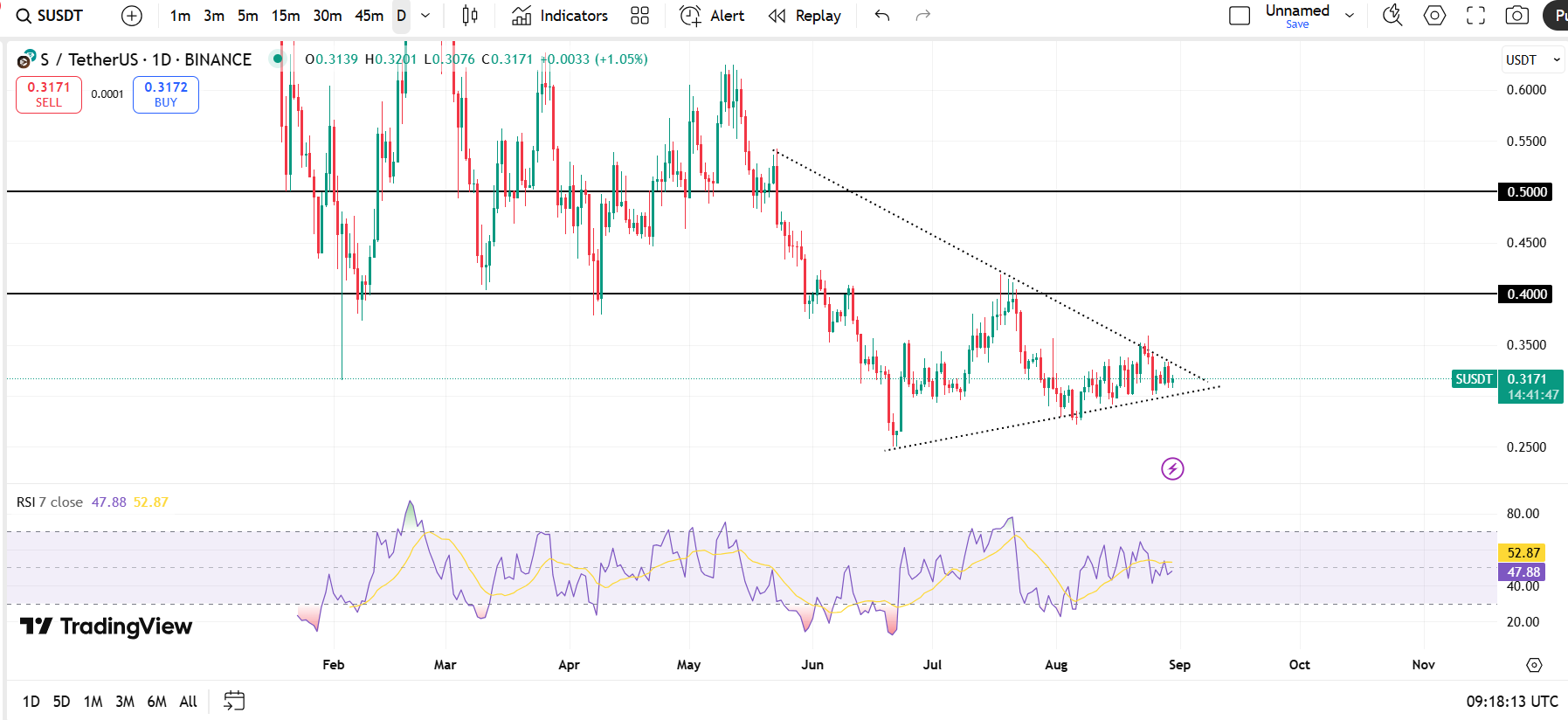Image resolution: width=1568 pixels, height=720 pixels.
Task: Click the purple lightning event marker
Action: (x=1172, y=469)
